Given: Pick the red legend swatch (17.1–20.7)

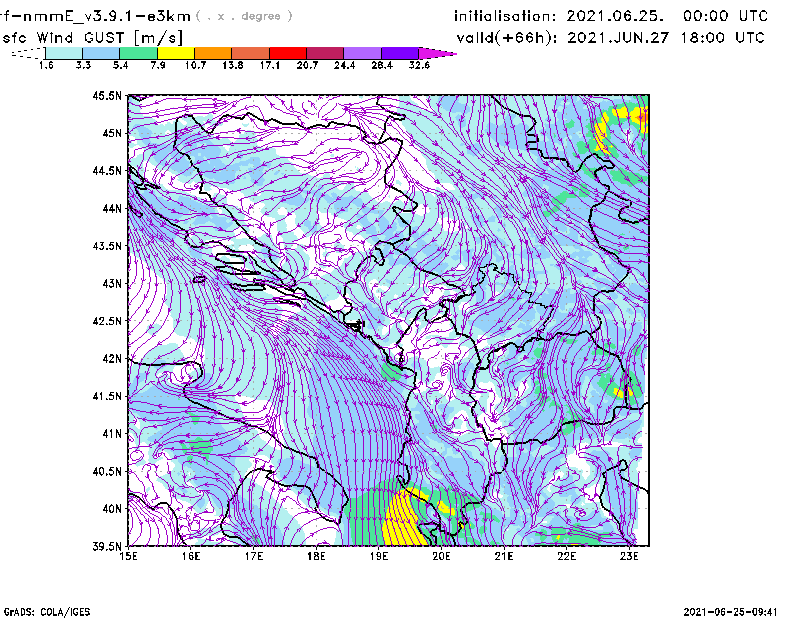Looking at the screenshot, I should pyautogui.click(x=288, y=53).
